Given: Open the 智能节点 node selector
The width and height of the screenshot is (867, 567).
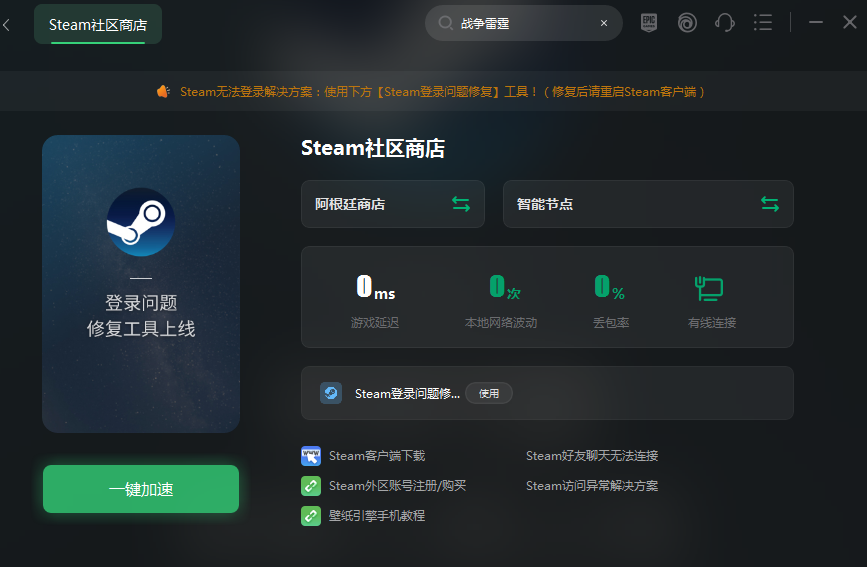Looking at the screenshot, I should click(x=648, y=204).
